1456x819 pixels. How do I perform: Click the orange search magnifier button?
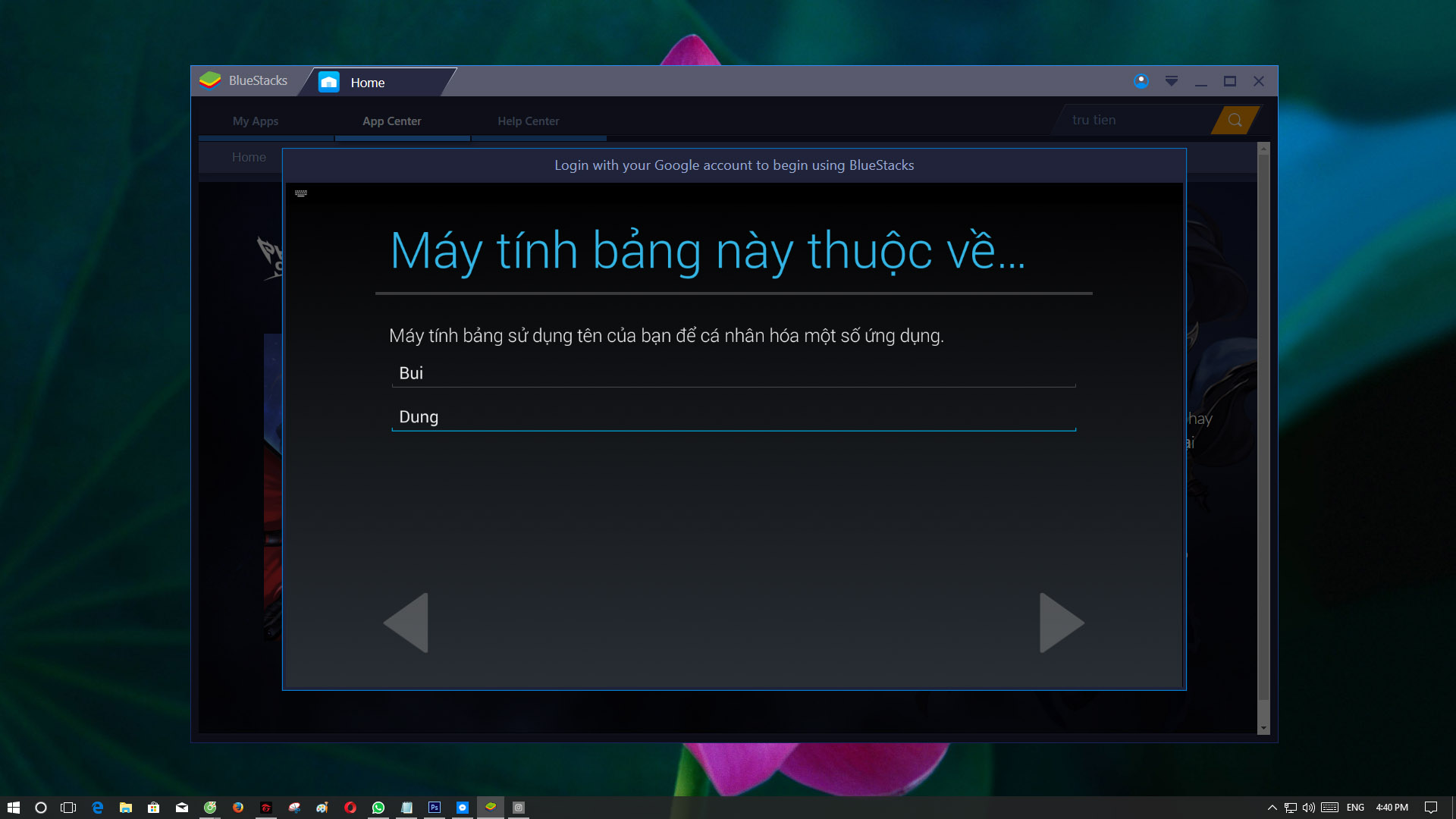click(1235, 120)
